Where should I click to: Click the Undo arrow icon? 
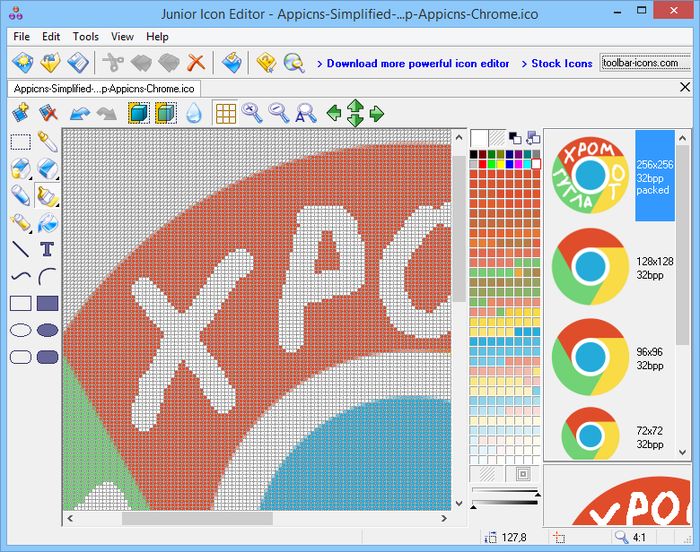pos(80,113)
